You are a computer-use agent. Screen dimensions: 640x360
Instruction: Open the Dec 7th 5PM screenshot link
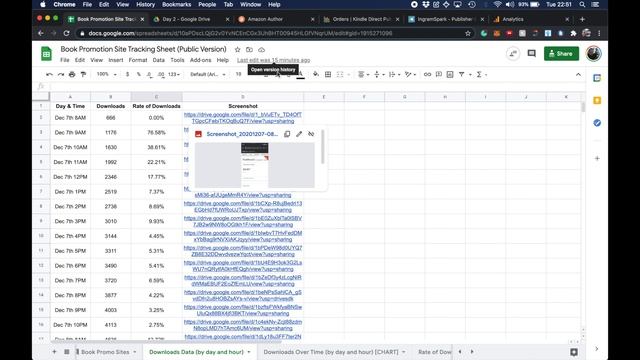click(x=243, y=251)
